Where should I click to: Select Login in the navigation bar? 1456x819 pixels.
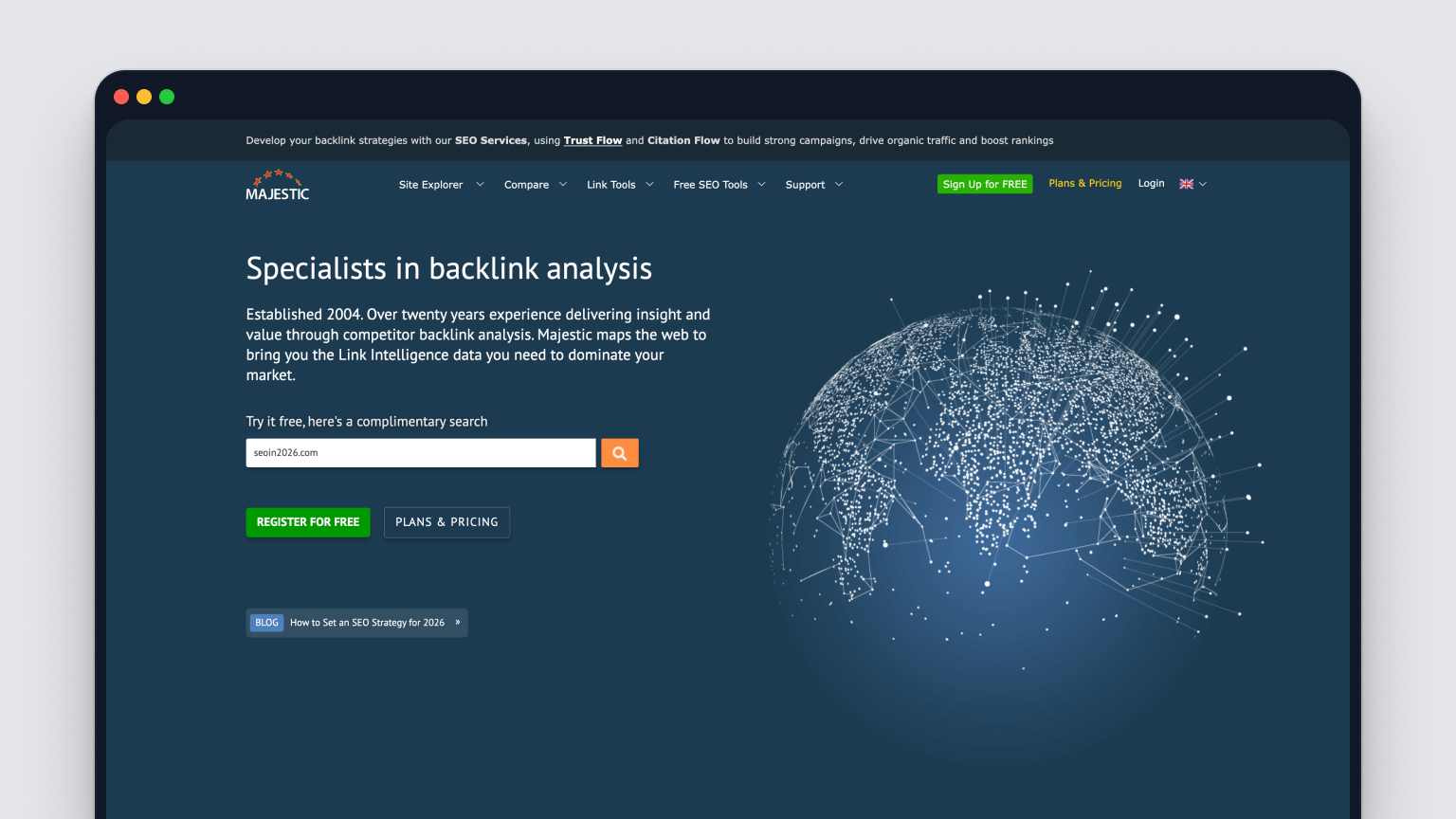1151,183
